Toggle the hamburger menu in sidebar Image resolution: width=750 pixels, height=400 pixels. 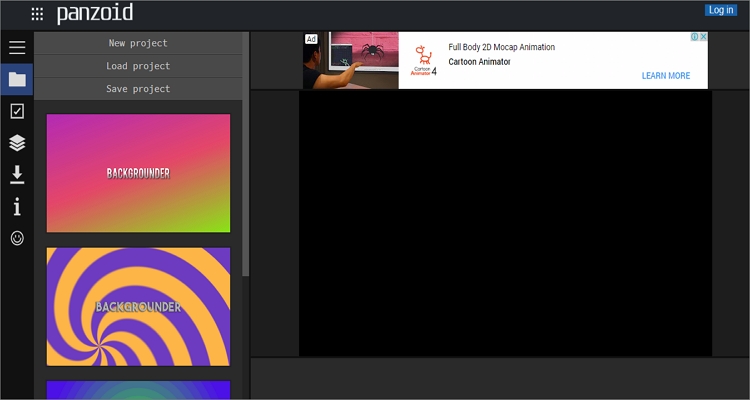[x=17, y=47]
